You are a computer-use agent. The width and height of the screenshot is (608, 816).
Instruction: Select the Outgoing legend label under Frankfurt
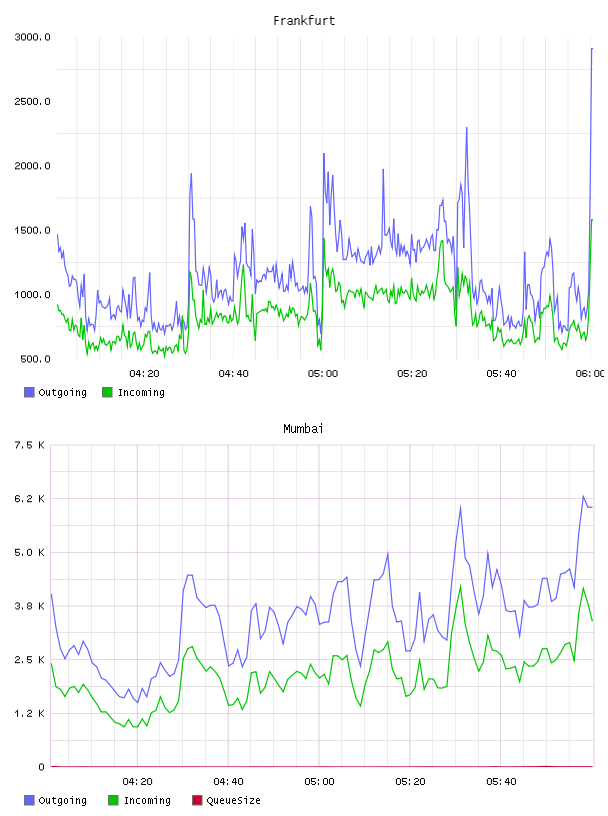click(x=62, y=392)
